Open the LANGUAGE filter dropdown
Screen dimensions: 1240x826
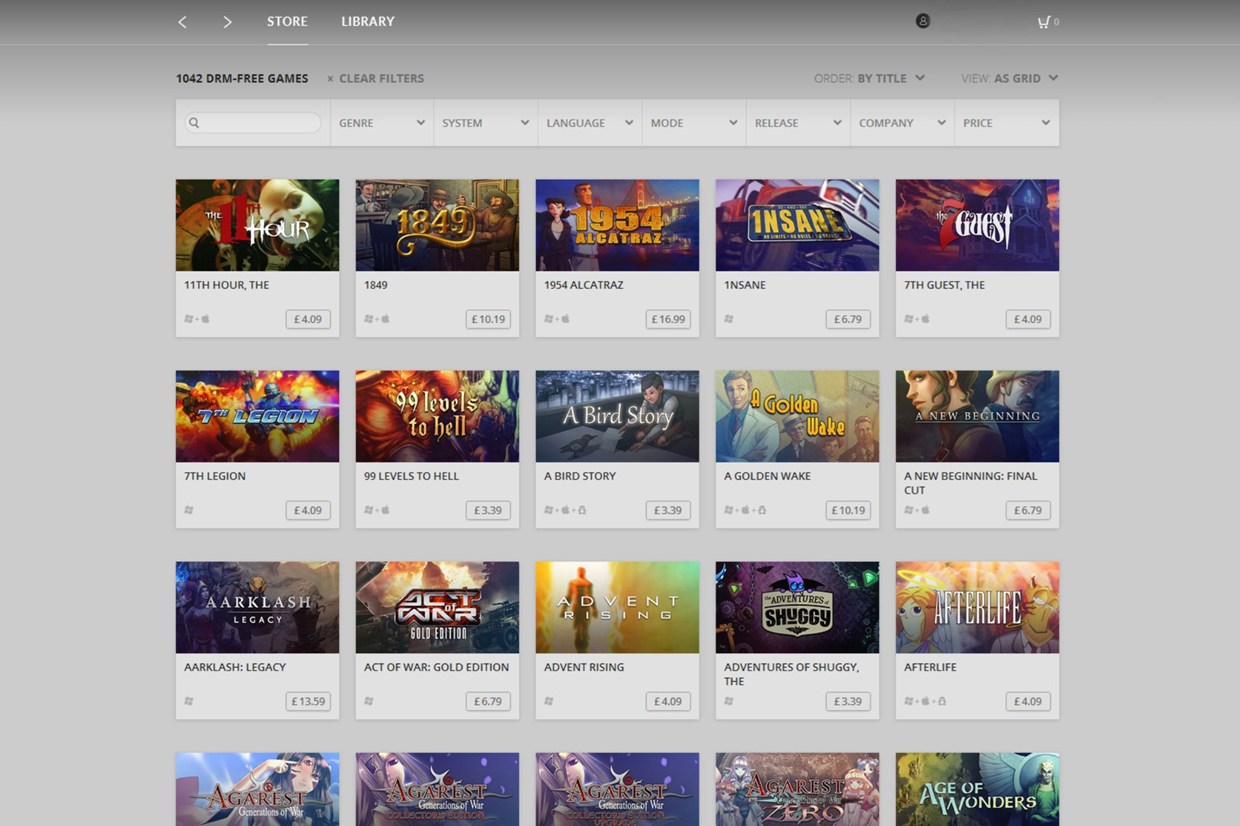tap(588, 122)
